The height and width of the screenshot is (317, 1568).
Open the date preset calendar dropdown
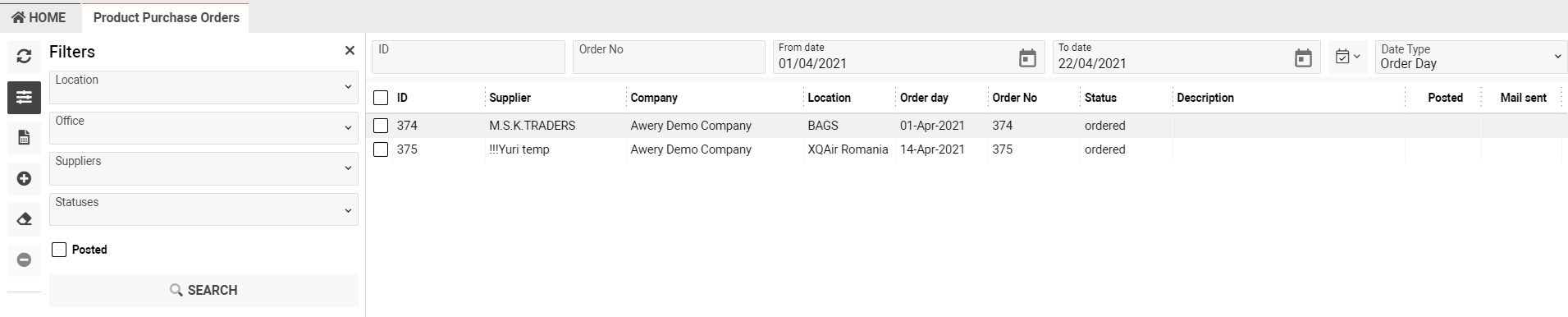tap(1347, 57)
